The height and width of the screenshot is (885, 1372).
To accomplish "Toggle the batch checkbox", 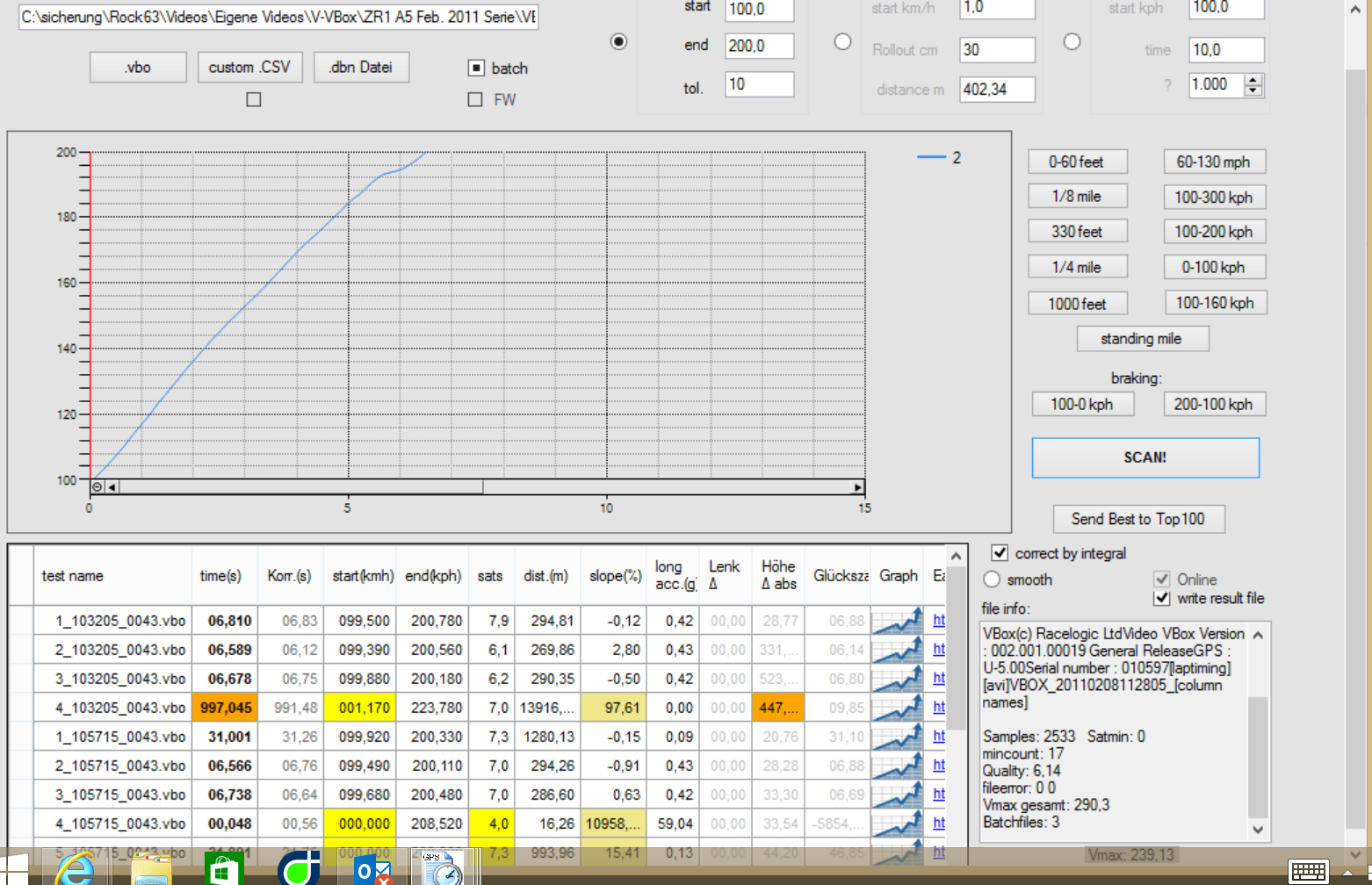I will [476, 68].
